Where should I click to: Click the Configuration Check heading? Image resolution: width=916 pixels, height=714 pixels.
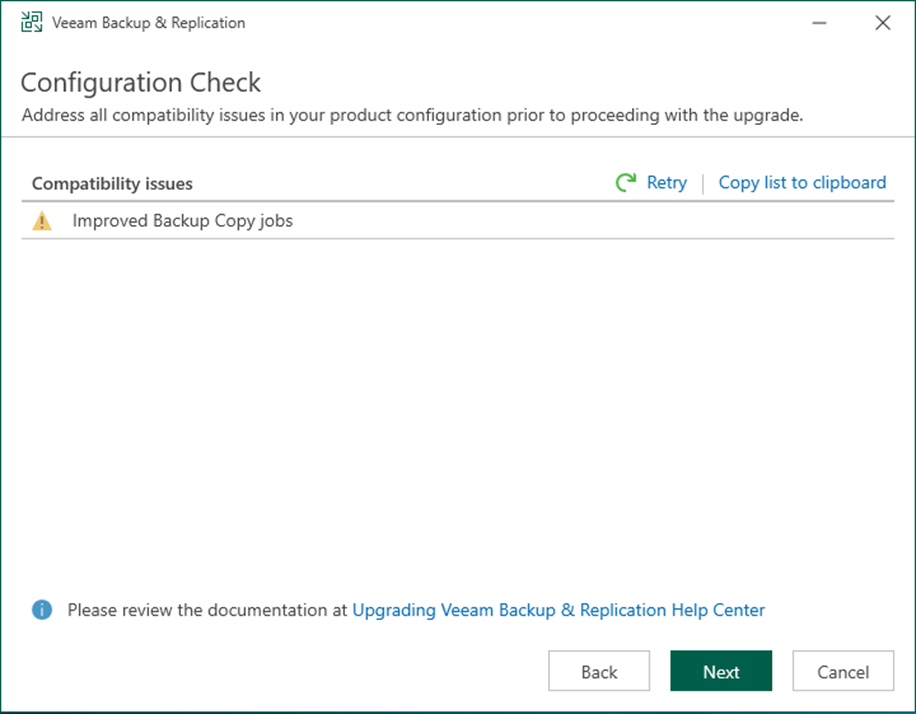(x=141, y=82)
